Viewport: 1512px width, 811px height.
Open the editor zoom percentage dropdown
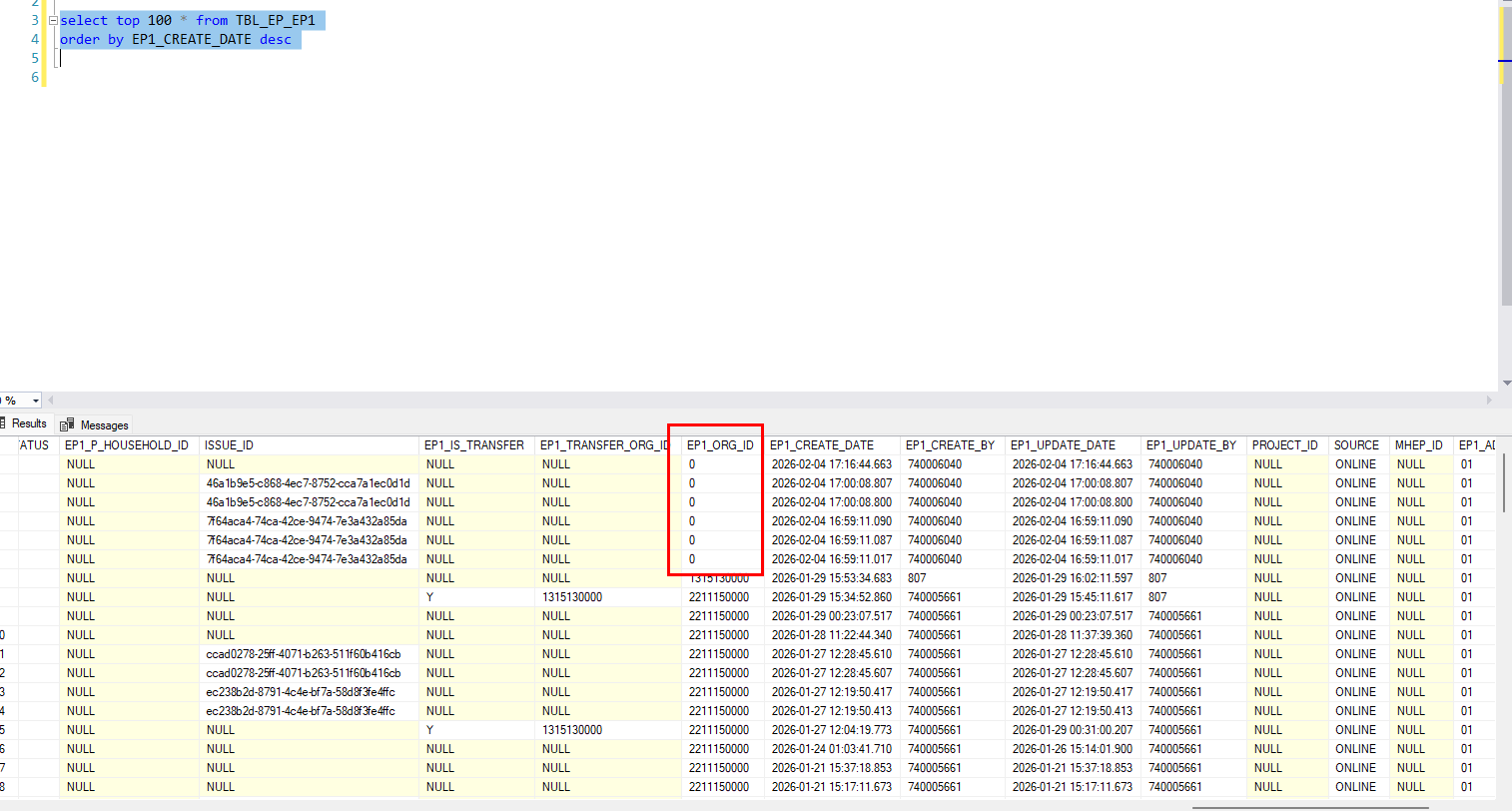(36, 401)
